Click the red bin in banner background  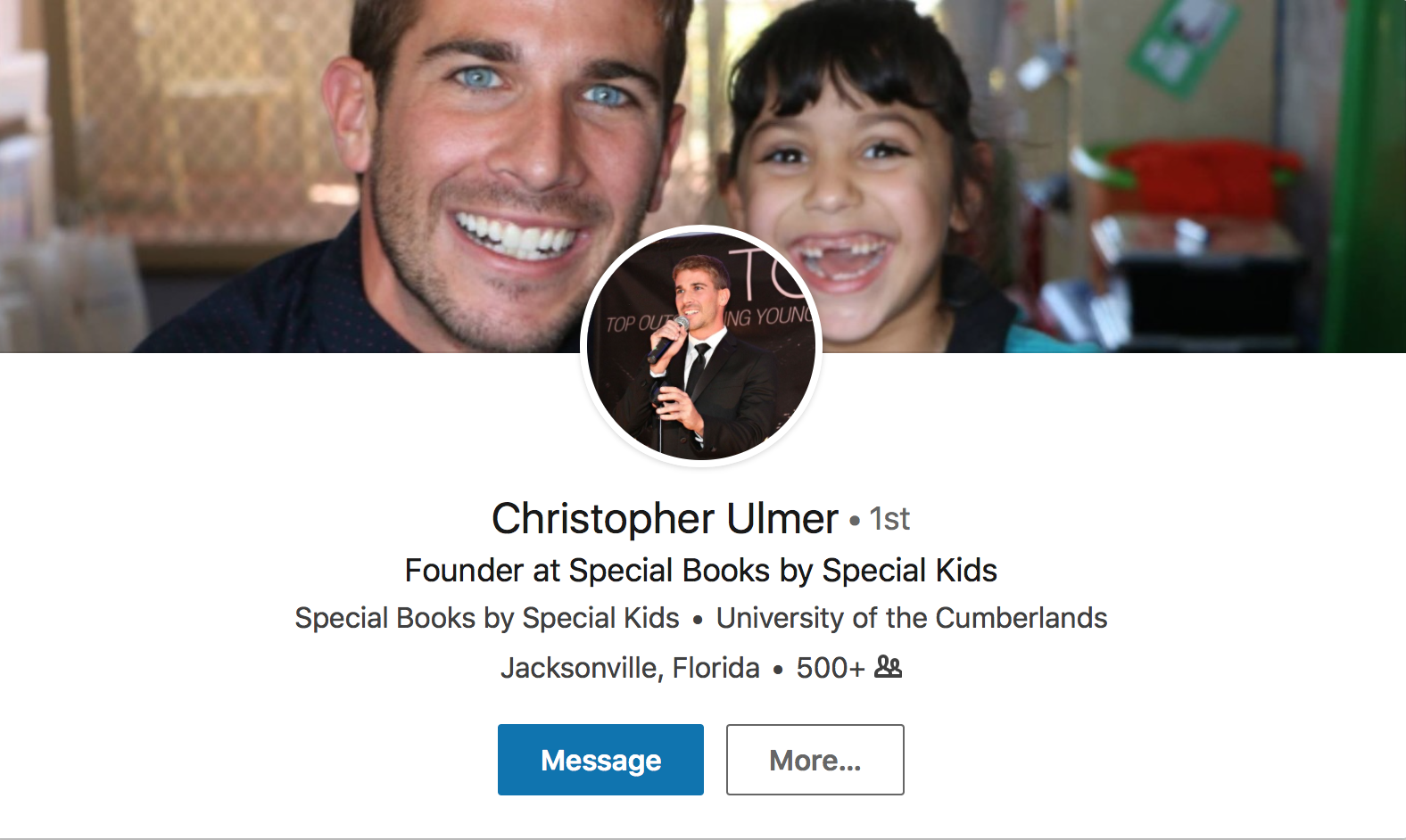[x=1200, y=178]
